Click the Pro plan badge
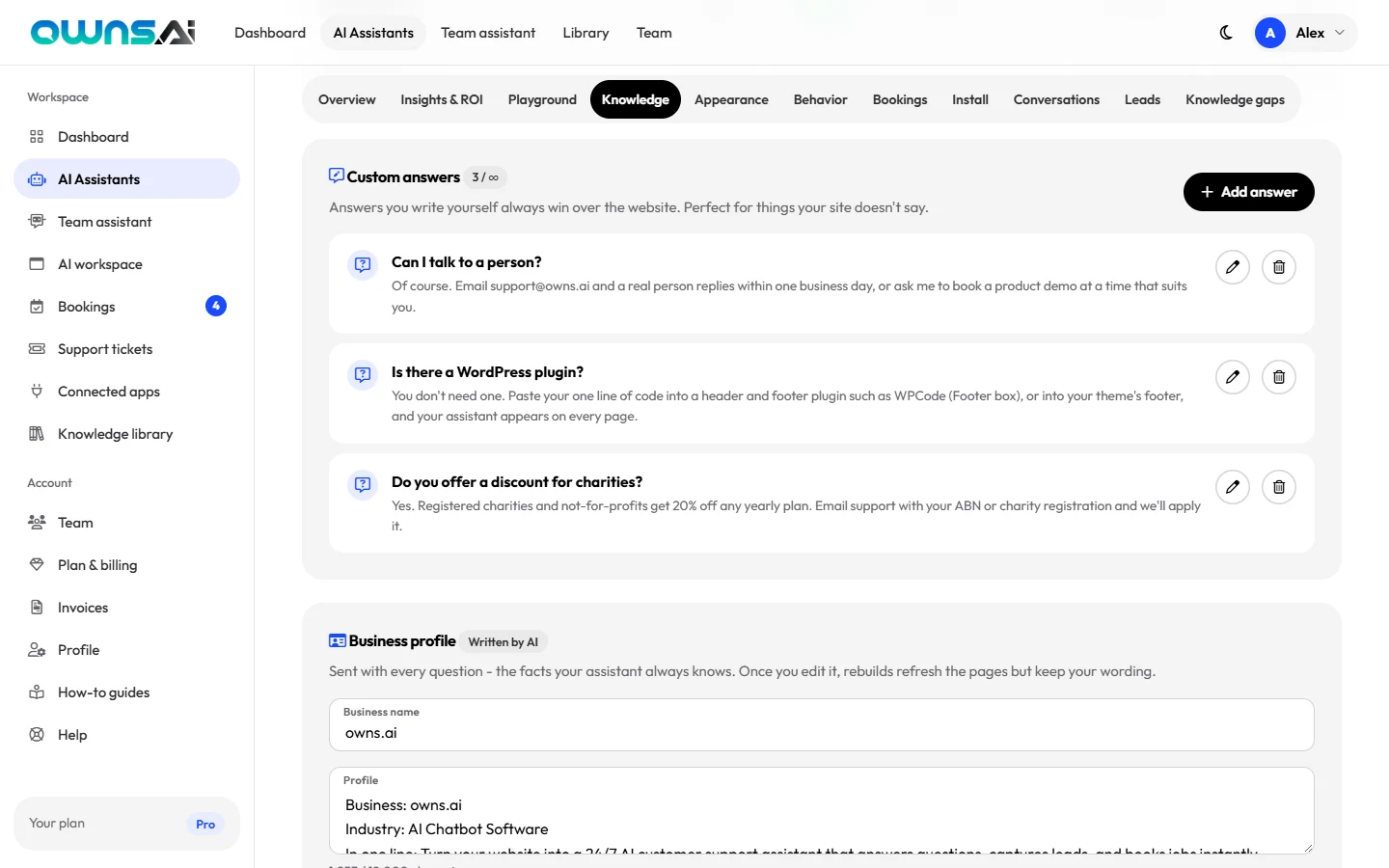Screen dimensions: 1389x868 tap(205, 825)
